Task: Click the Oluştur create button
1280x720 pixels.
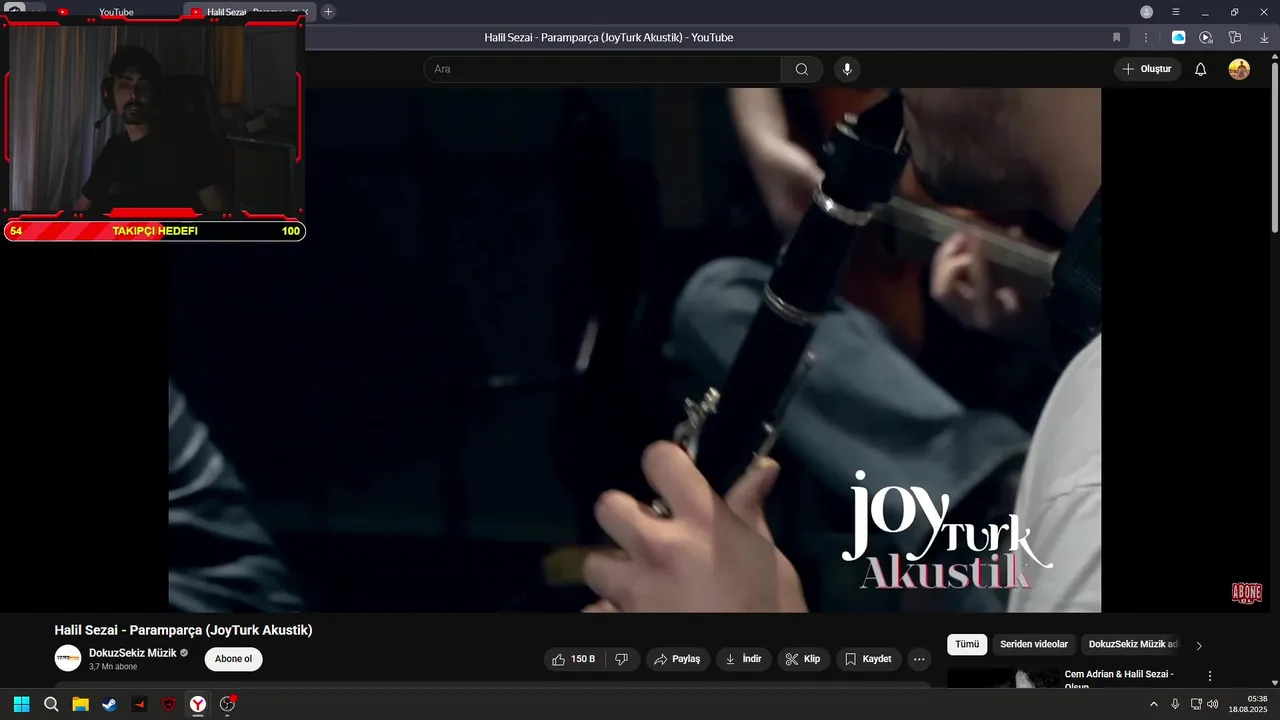Action: click(1148, 69)
